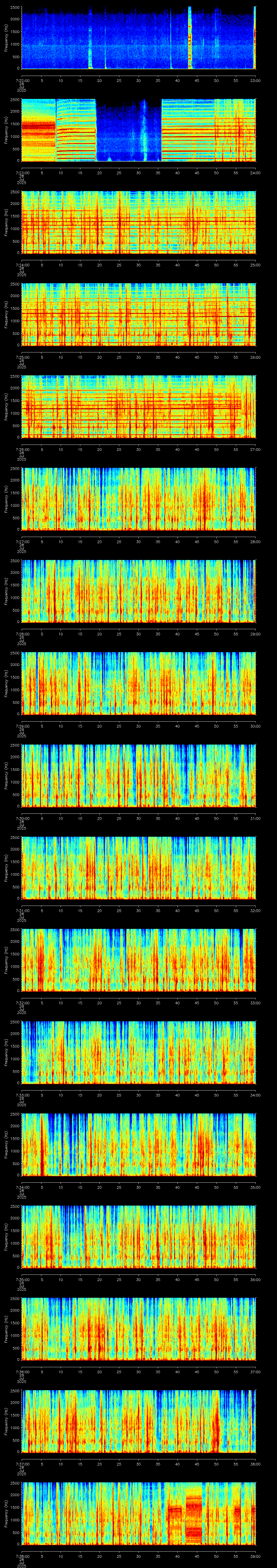Click the 30:00 end-of-axis time label

255,726
